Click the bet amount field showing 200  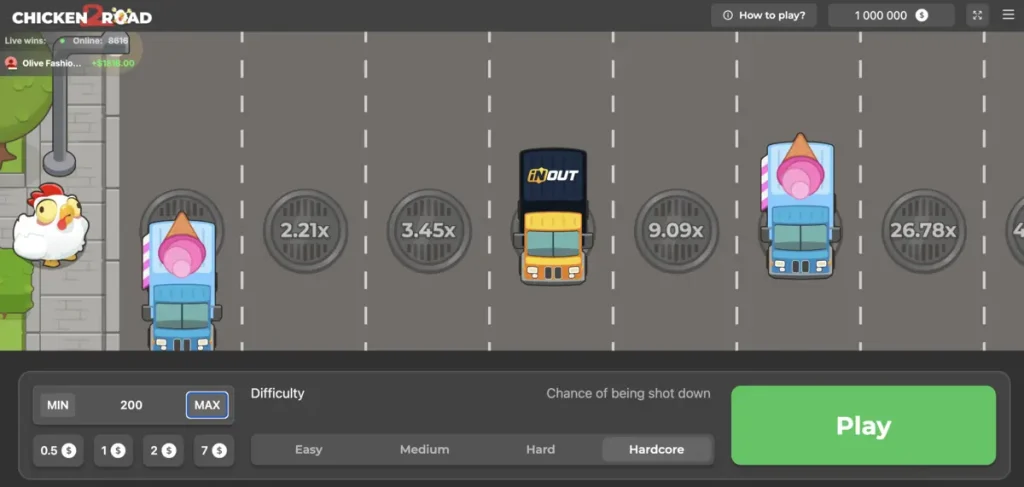click(x=131, y=405)
